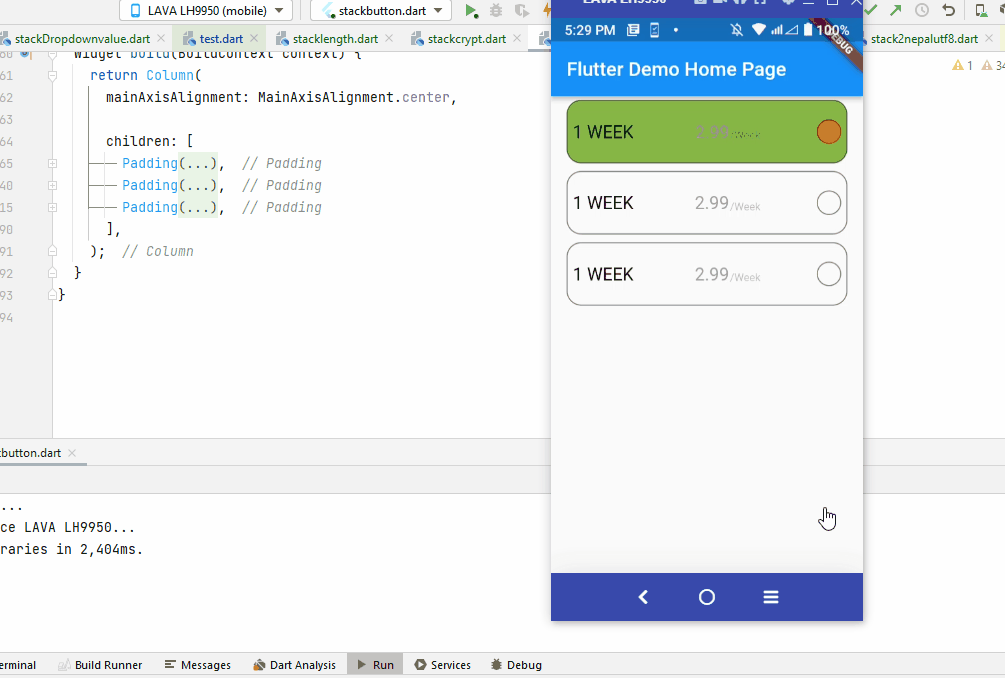
Task: Click the green arrow push icon
Action: tap(895, 10)
